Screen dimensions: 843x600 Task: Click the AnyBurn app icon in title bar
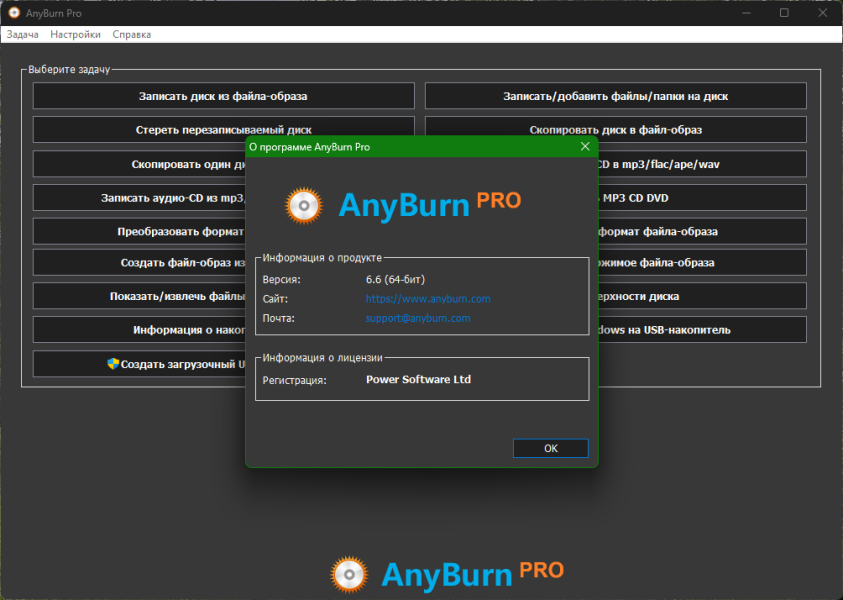click(14, 13)
